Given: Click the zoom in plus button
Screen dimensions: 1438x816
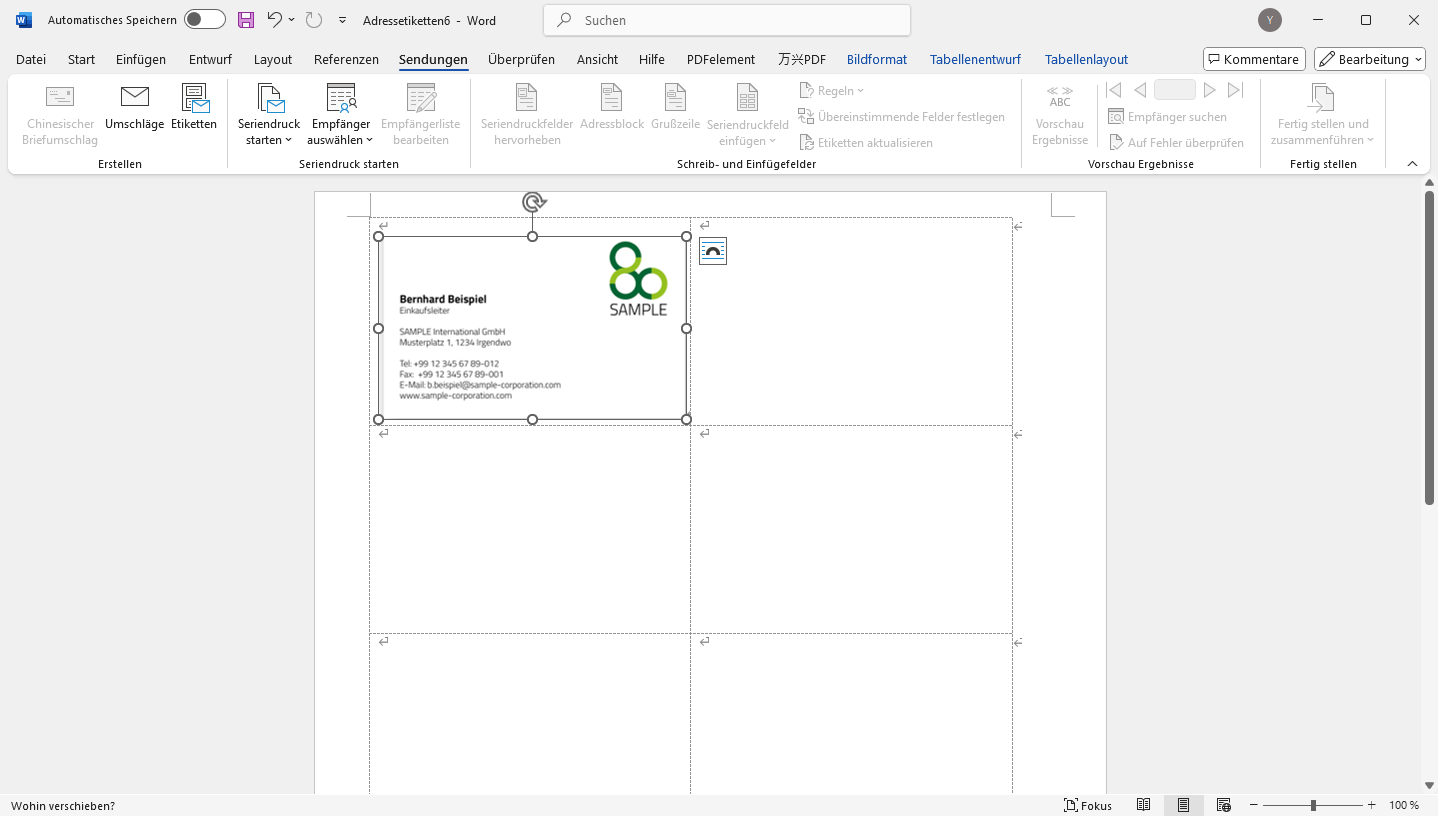Looking at the screenshot, I should [x=1372, y=805].
